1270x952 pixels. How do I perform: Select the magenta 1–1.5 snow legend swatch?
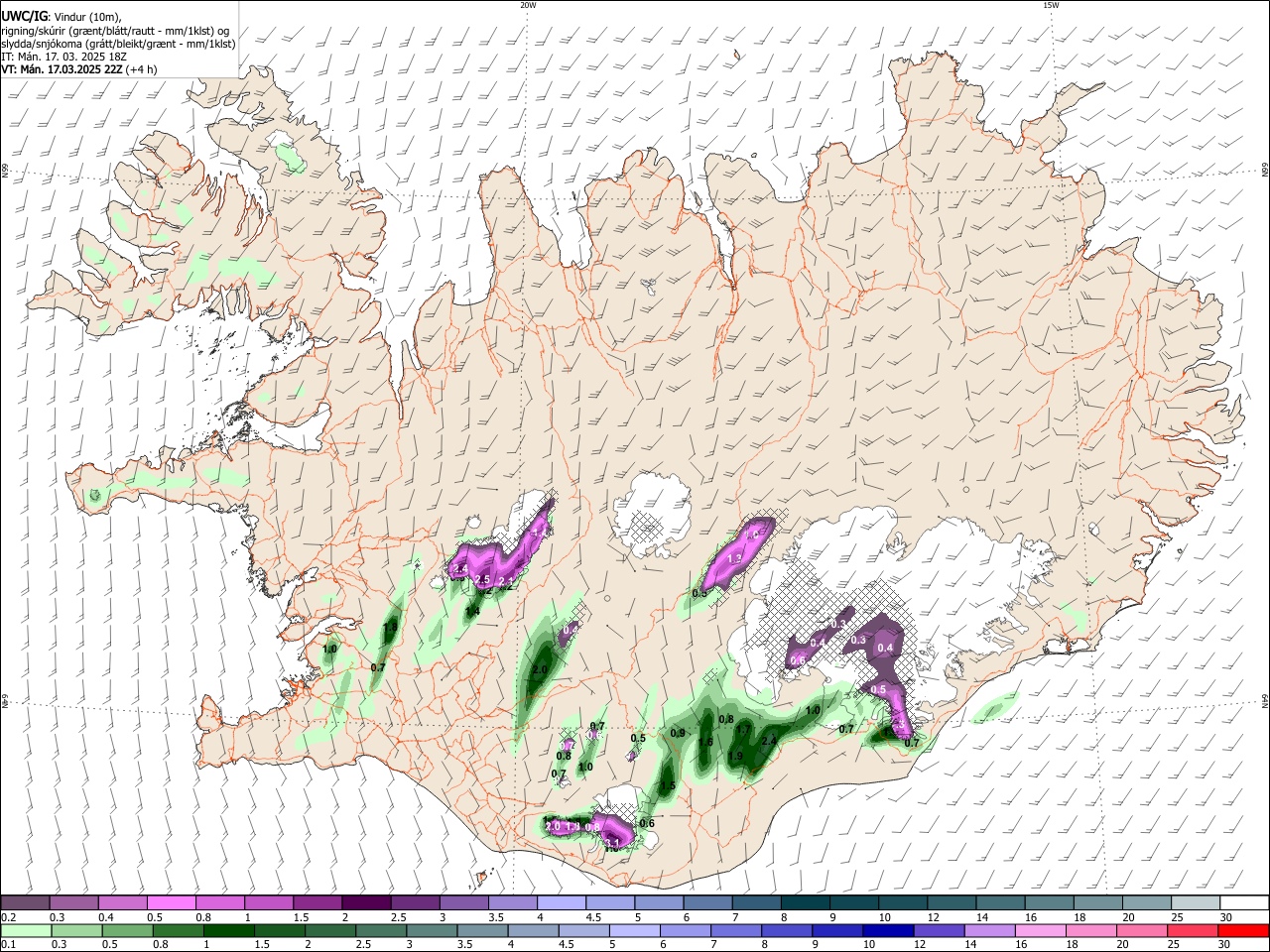pos(269,902)
